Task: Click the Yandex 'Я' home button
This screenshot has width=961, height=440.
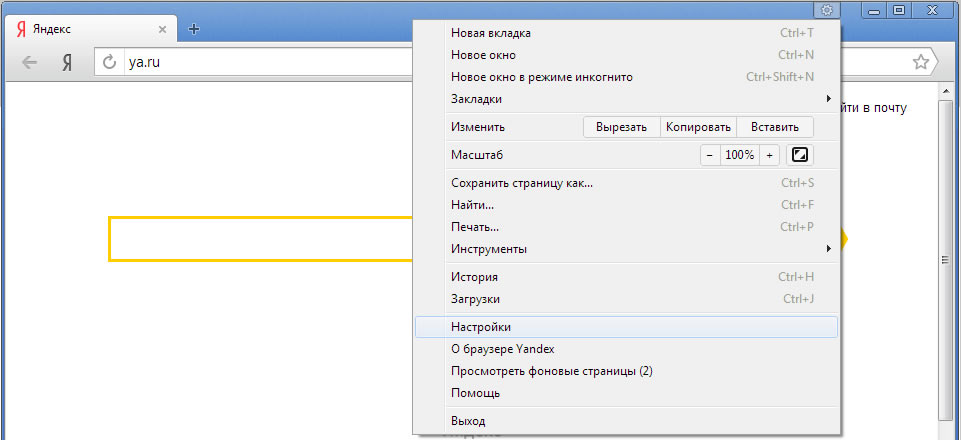Action: click(x=67, y=62)
